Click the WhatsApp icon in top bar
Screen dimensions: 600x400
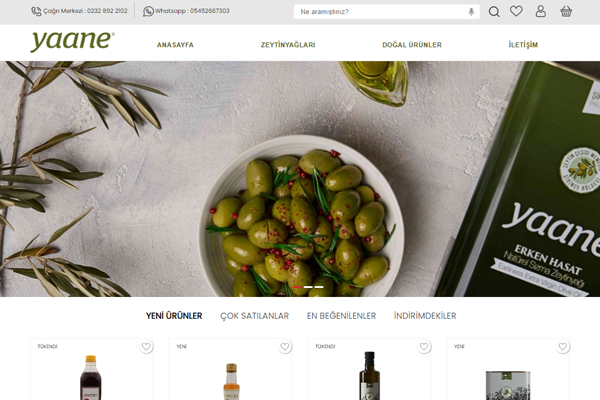click(148, 11)
